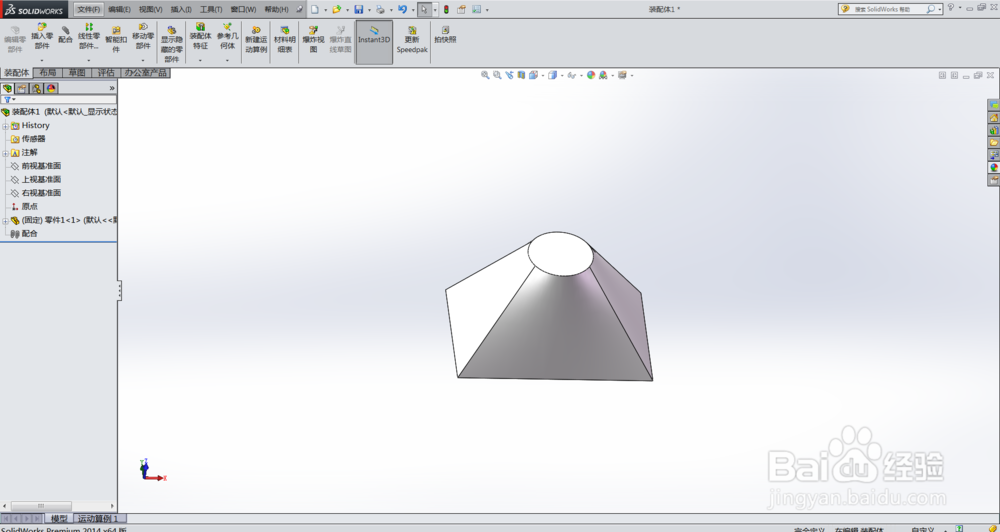Viewport: 1000px width, 532px height.
Task: Click 参考几何体 reference geometry tool
Action: pos(228,36)
